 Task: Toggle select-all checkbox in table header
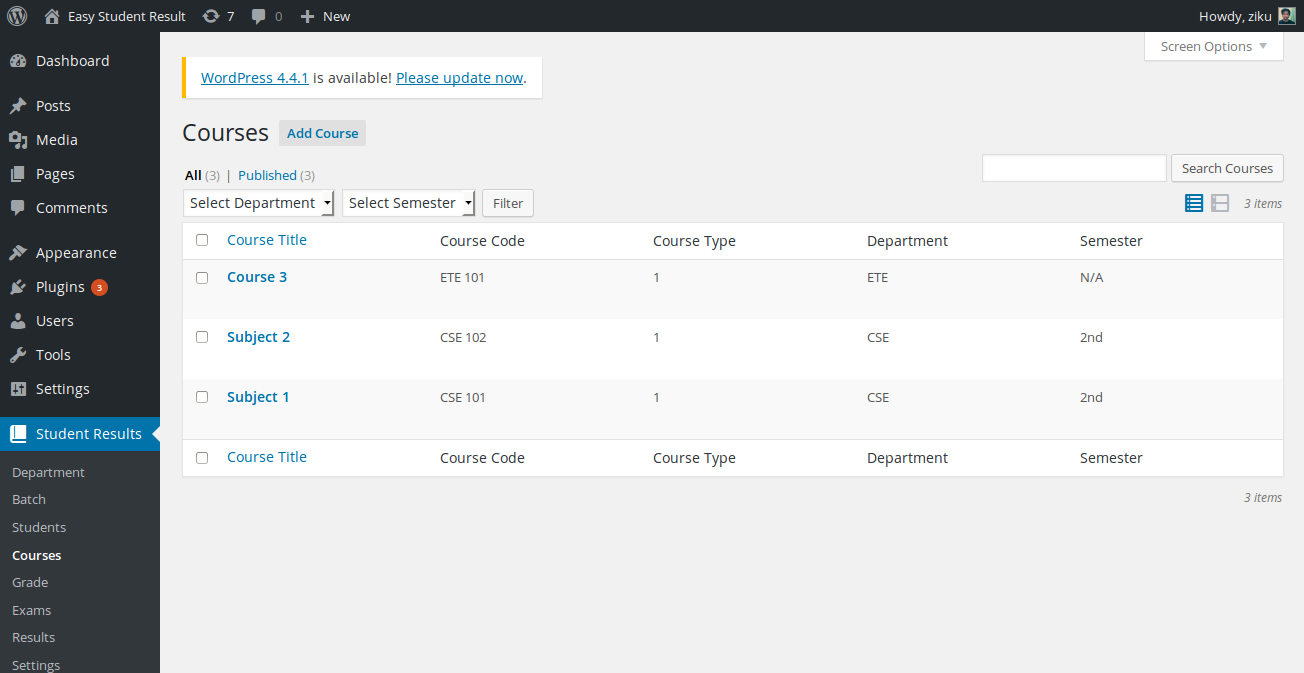tap(202, 240)
